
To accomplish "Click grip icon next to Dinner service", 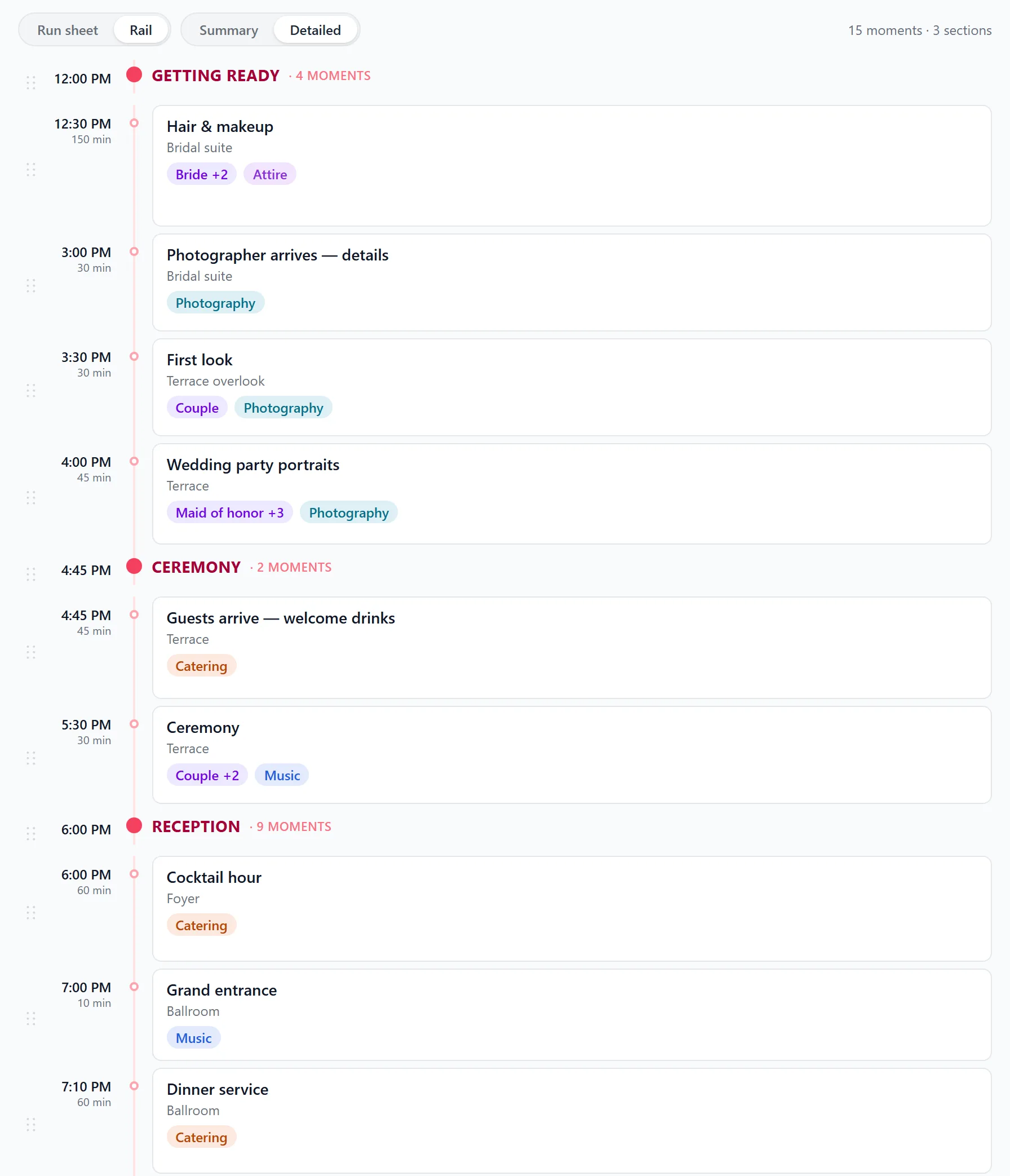I will (30, 1125).
